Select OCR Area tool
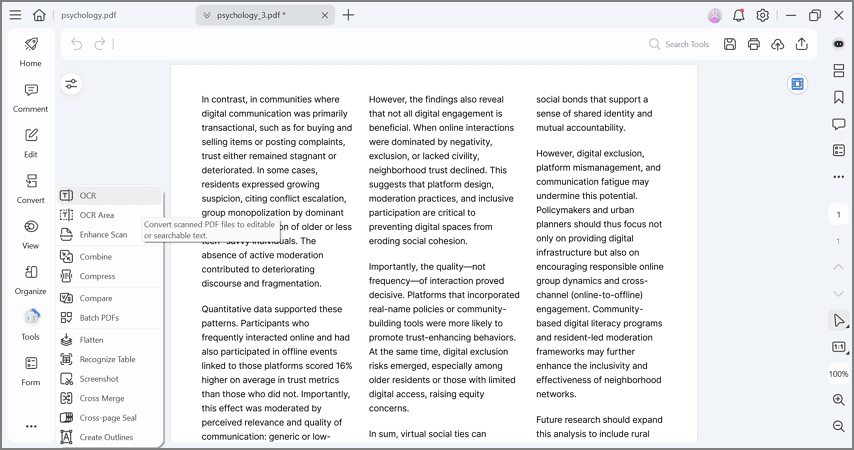 pyautogui.click(x=109, y=215)
